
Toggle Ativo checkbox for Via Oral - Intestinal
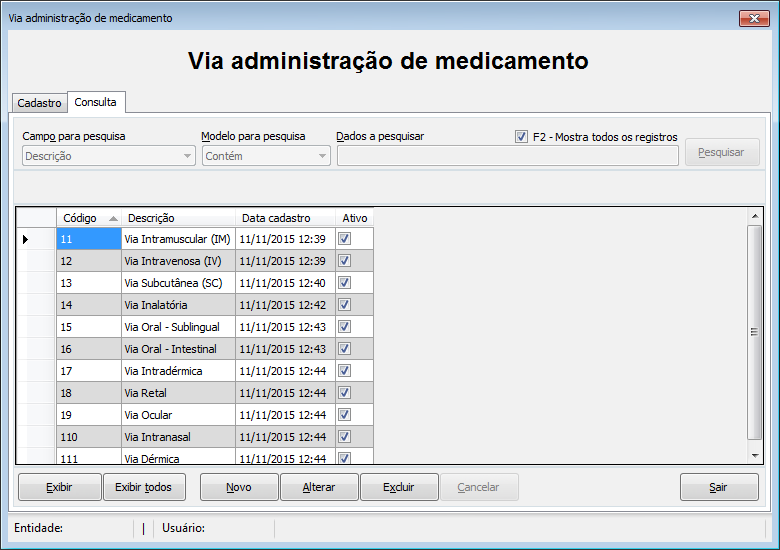tap(345, 349)
